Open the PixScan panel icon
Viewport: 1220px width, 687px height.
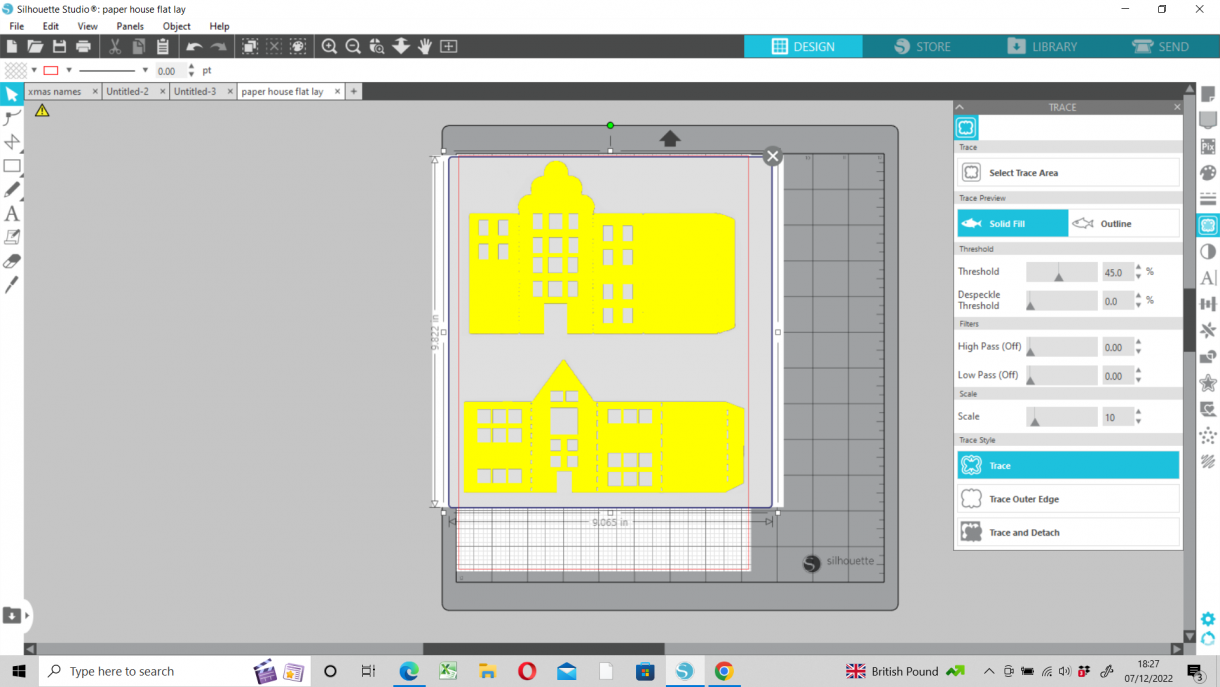(1208, 147)
